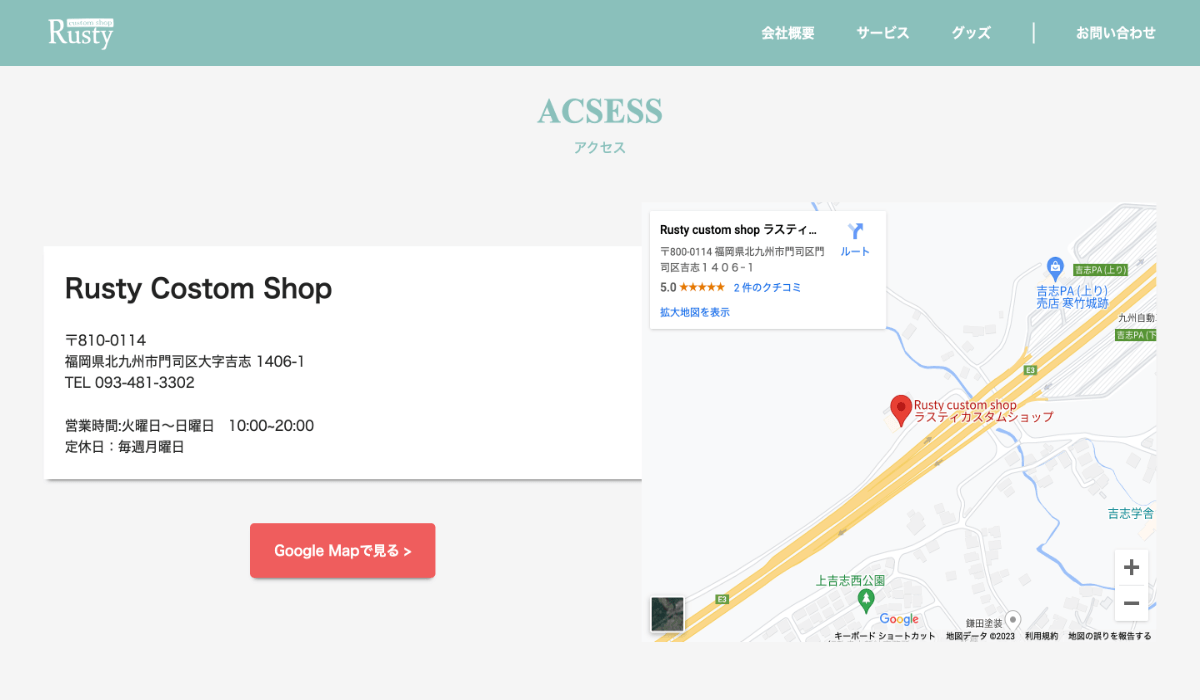The width and height of the screenshot is (1200, 700).
Task: Click the 吉志PA shop marker icon
Action: point(1054,267)
